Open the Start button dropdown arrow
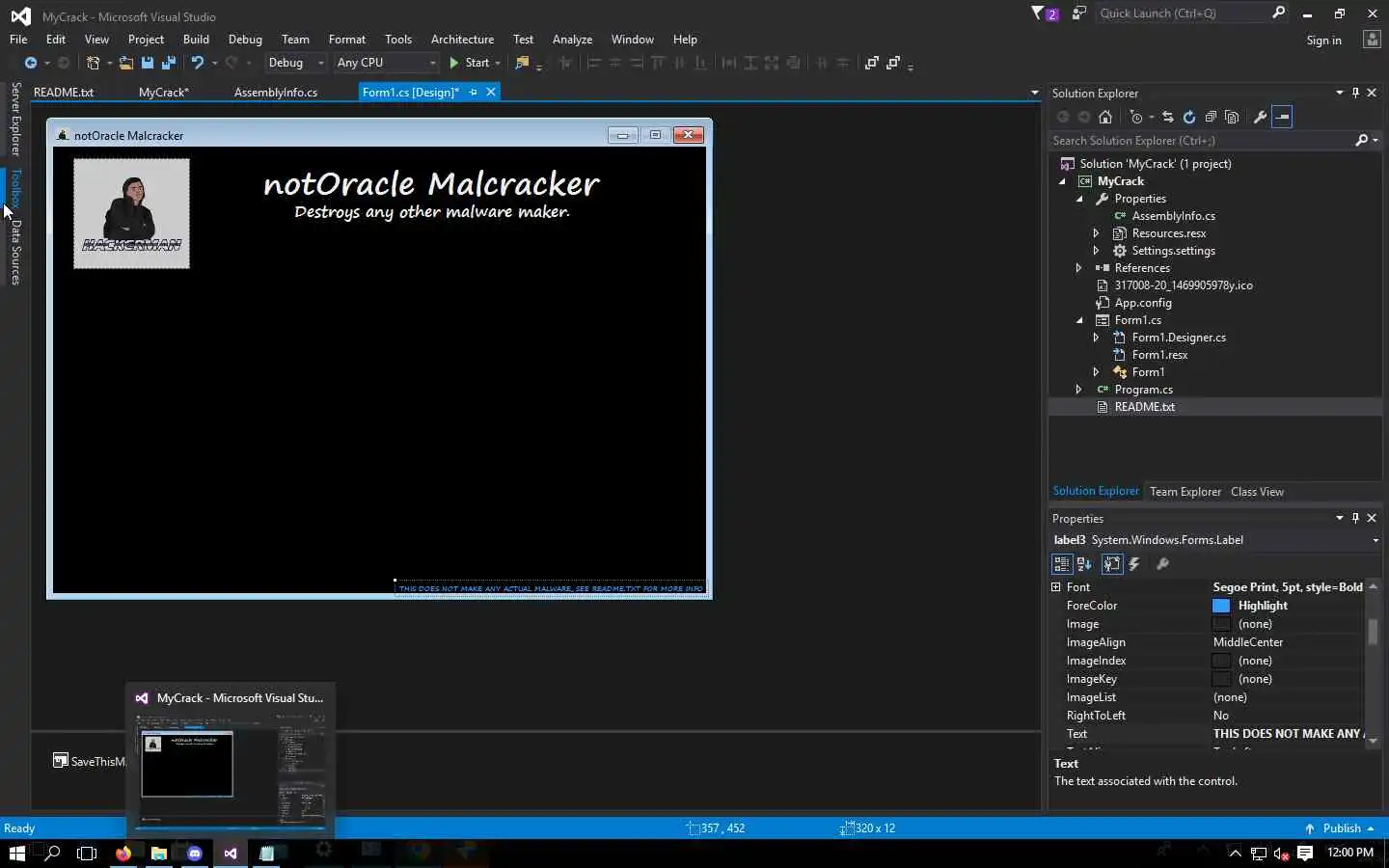The height and width of the screenshot is (868, 1389). [498, 63]
